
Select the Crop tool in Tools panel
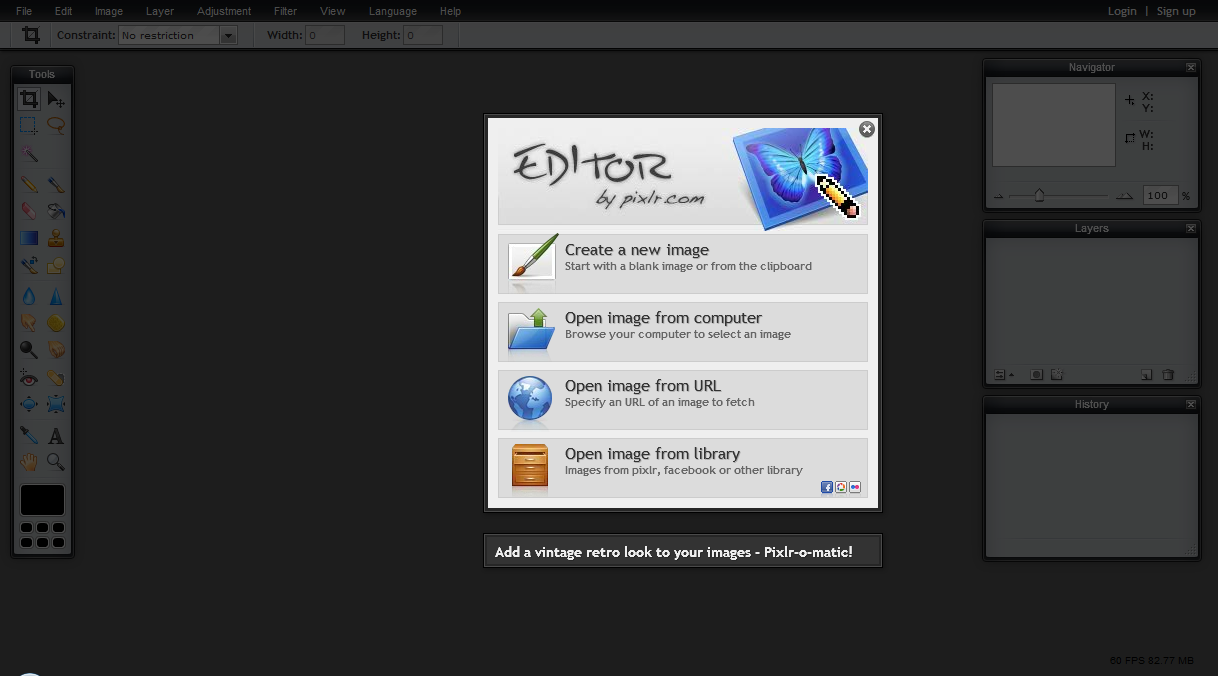tap(29, 99)
